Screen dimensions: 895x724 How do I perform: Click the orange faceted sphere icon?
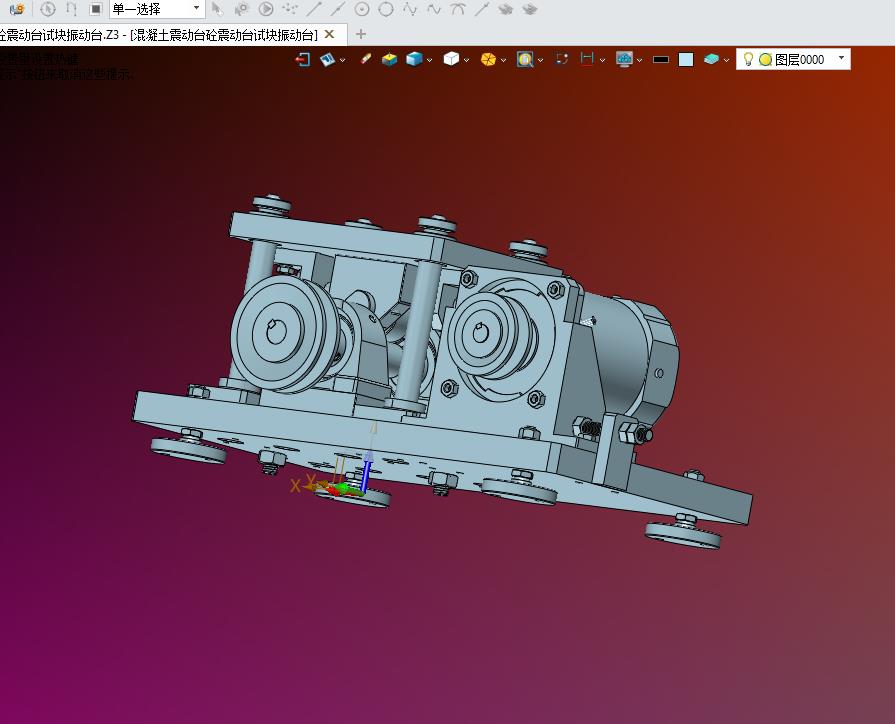tap(488, 59)
